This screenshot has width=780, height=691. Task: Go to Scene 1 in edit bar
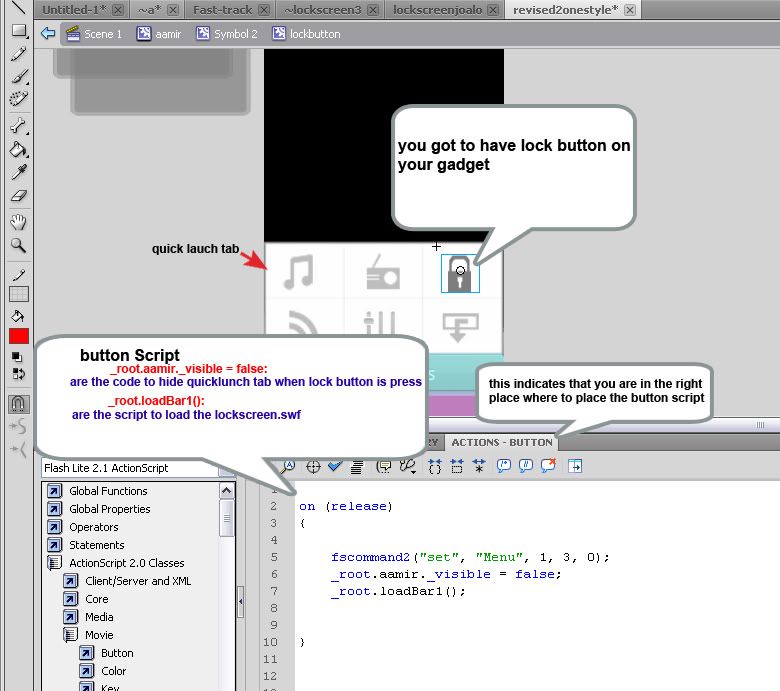[x=95, y=34]
